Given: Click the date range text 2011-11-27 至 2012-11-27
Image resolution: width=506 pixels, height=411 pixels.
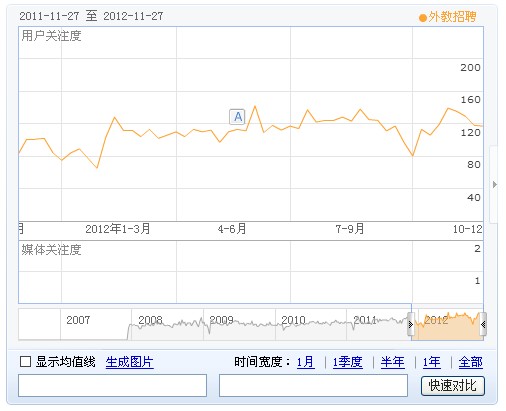Looking at the screenshot, I should (91, 16).
